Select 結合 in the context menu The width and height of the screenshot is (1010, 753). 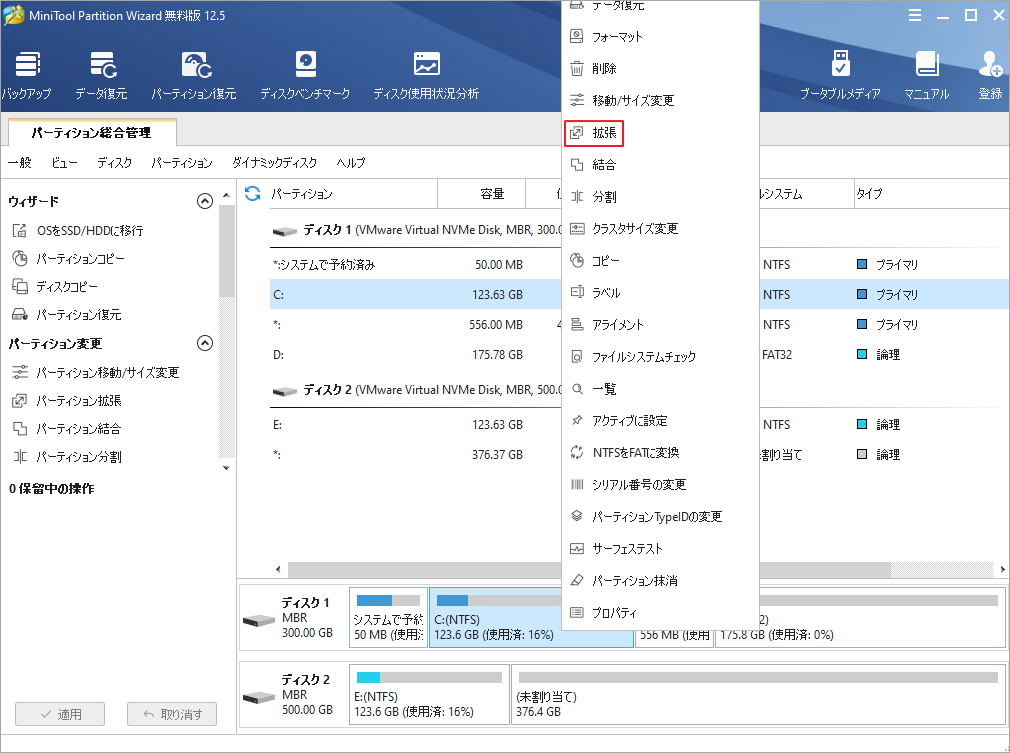click(x=660, y=165)
